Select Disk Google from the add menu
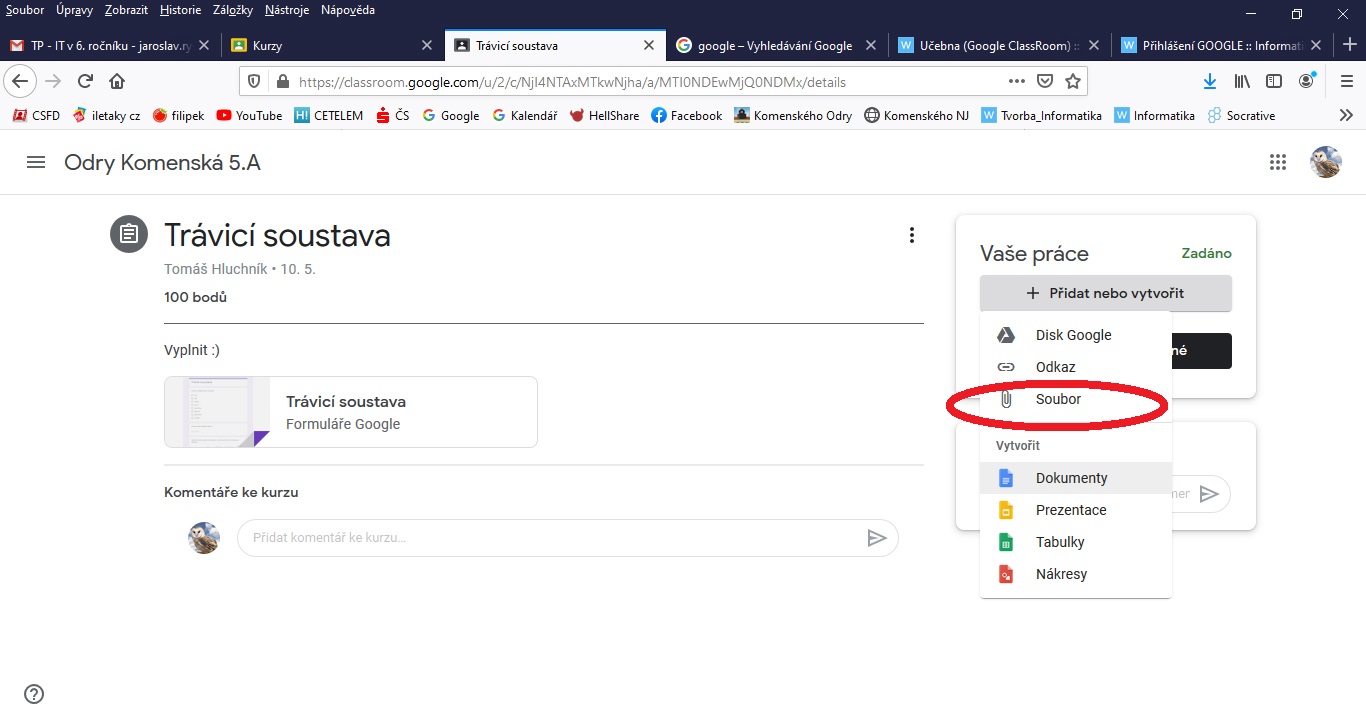 tap(1073, 335)
